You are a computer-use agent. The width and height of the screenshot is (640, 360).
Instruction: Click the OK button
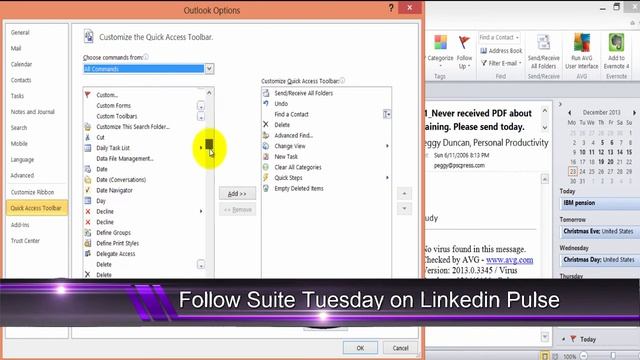[x=360, y=348]
